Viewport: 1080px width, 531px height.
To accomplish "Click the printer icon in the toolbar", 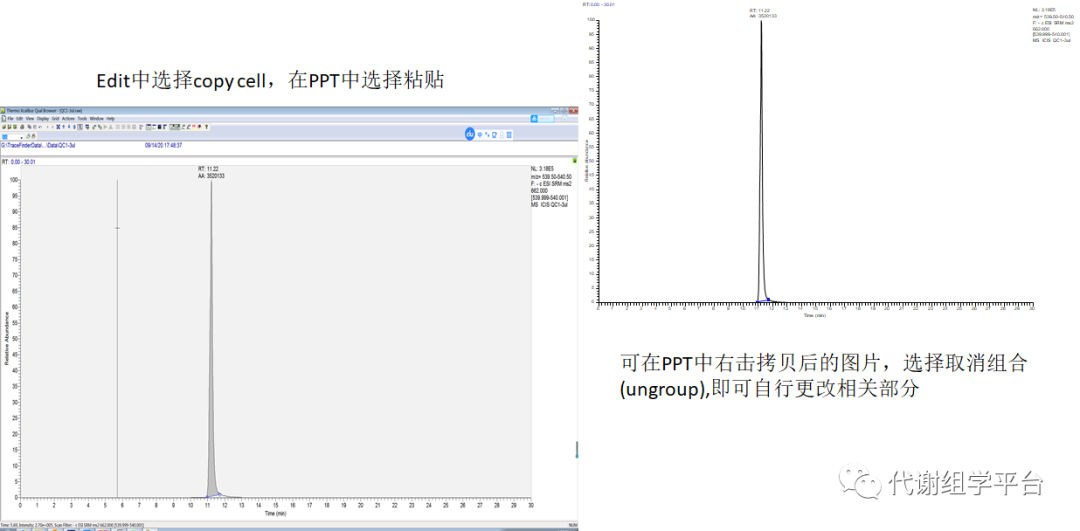I will coord(22,127).
